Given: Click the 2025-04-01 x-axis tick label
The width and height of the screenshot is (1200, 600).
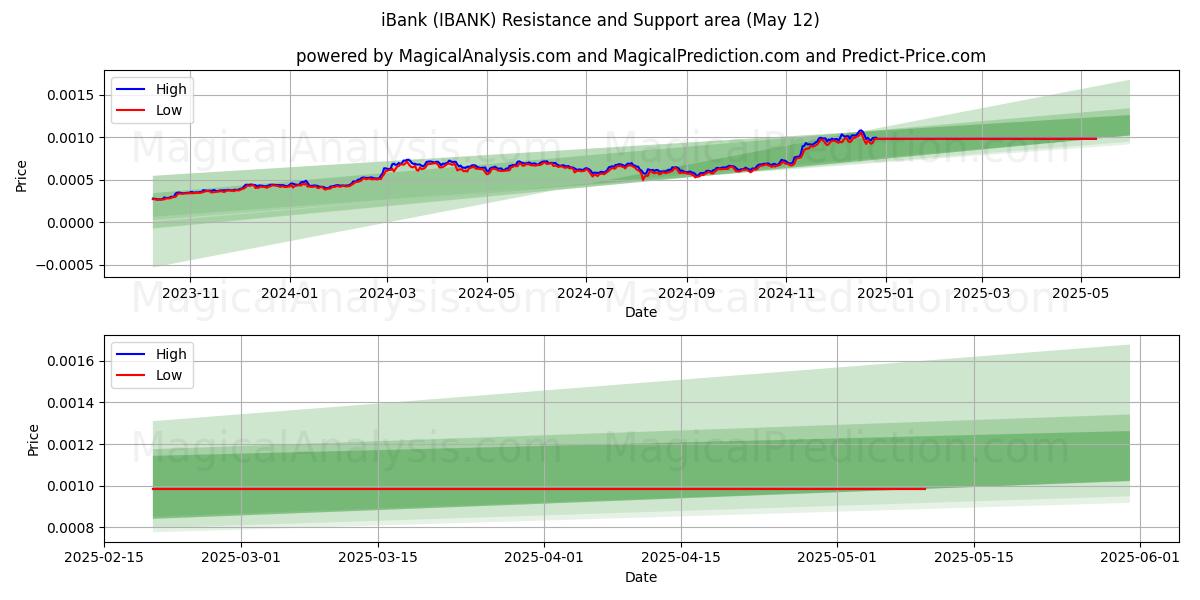Looking at the screenshot, I should pyautogui.click(x=545, y=559).
